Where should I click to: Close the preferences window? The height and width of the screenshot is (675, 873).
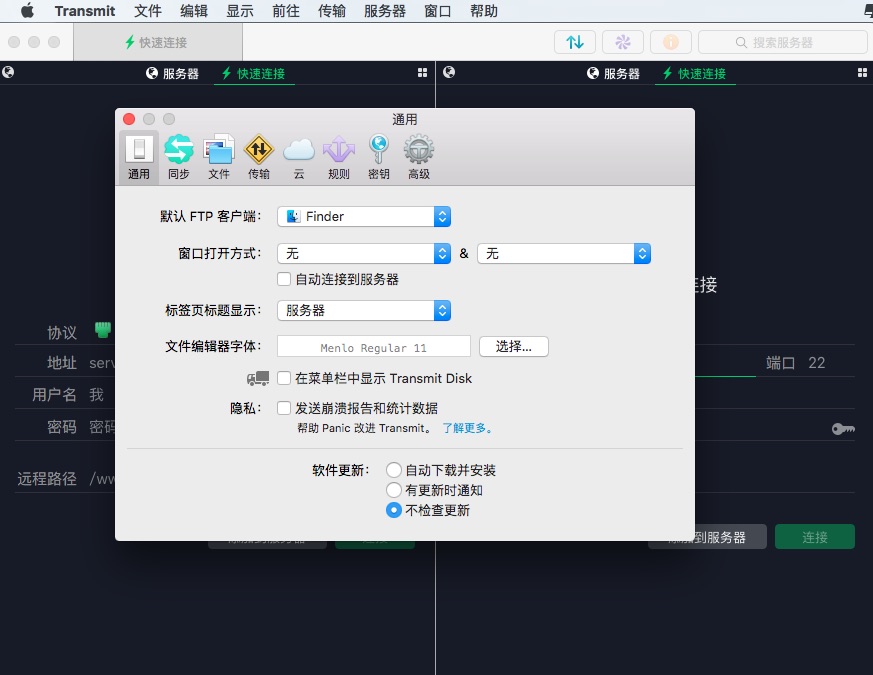(x=129, y=119)
